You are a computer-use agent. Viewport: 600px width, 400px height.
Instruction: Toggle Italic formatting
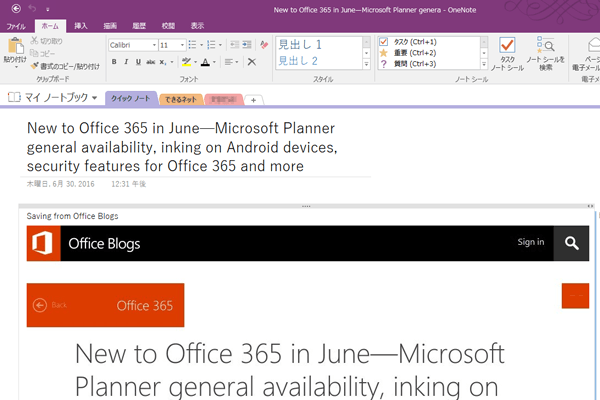(x=126, y=62)
